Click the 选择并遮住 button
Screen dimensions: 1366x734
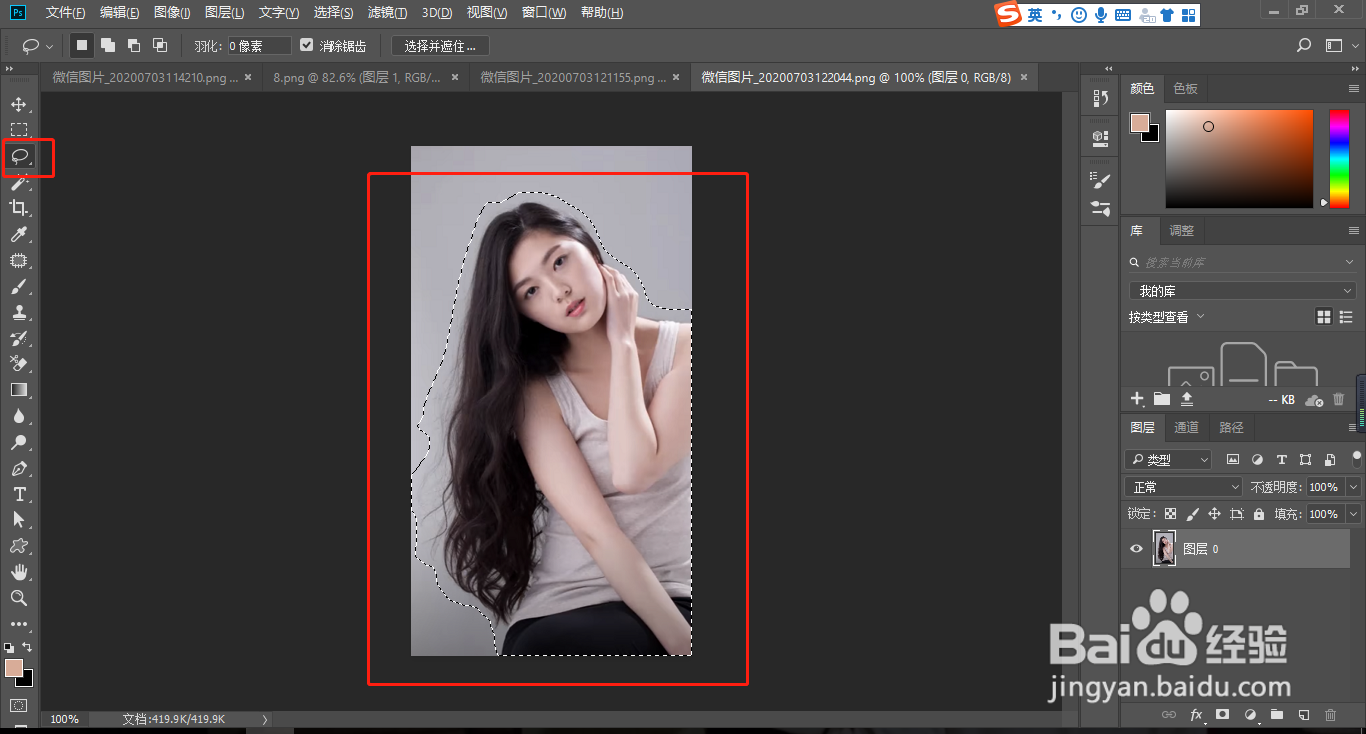pos(441,46)
